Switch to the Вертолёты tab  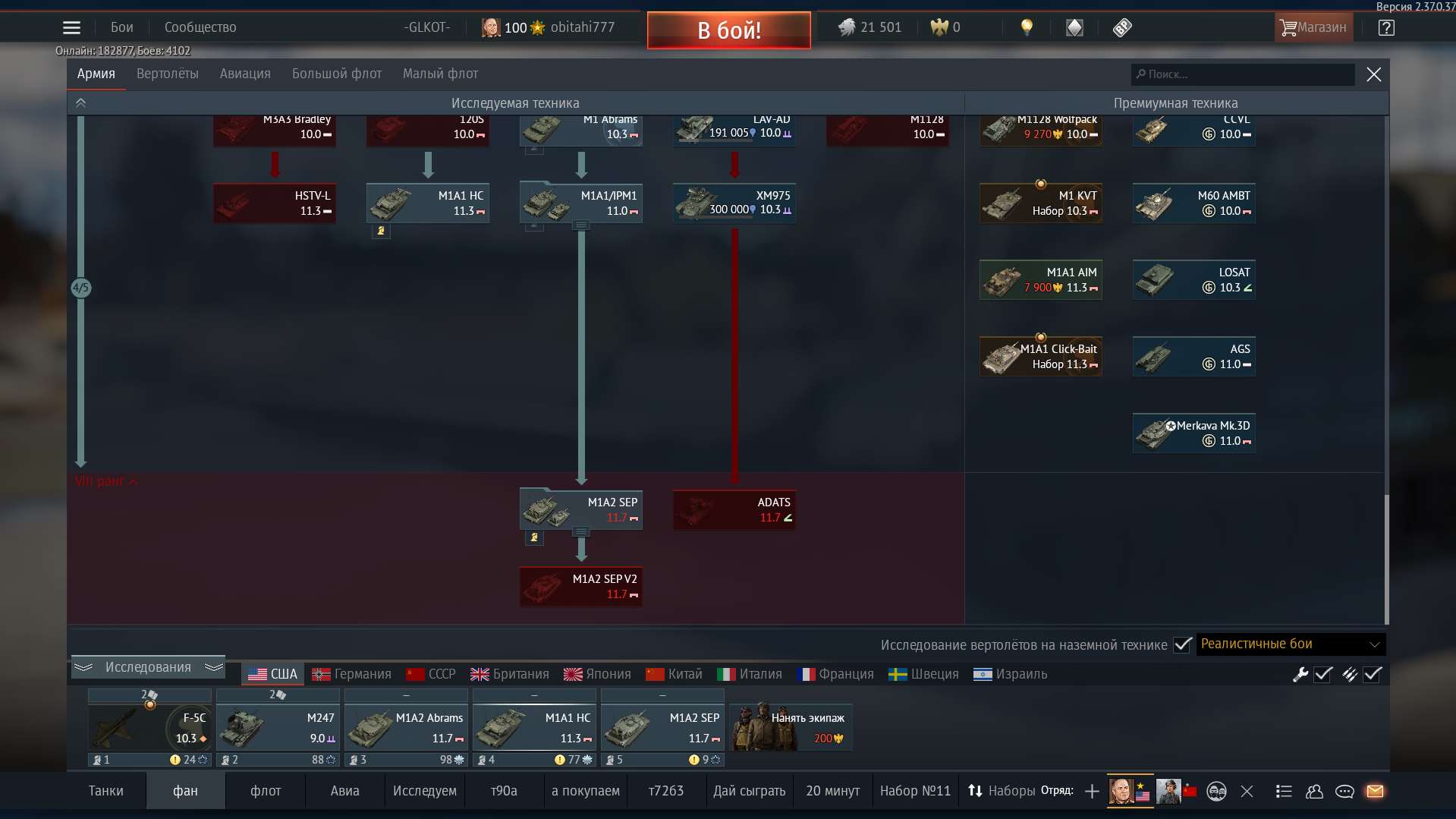(x=168, y=74)
